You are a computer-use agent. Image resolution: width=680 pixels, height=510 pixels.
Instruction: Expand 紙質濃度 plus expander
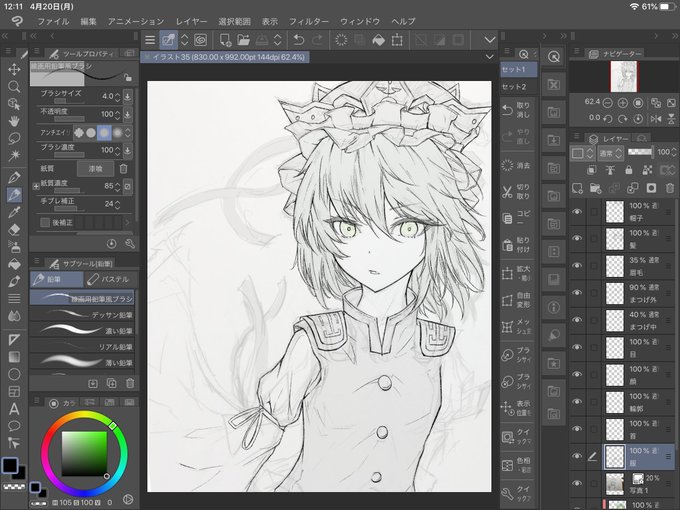tap(36, 186)
